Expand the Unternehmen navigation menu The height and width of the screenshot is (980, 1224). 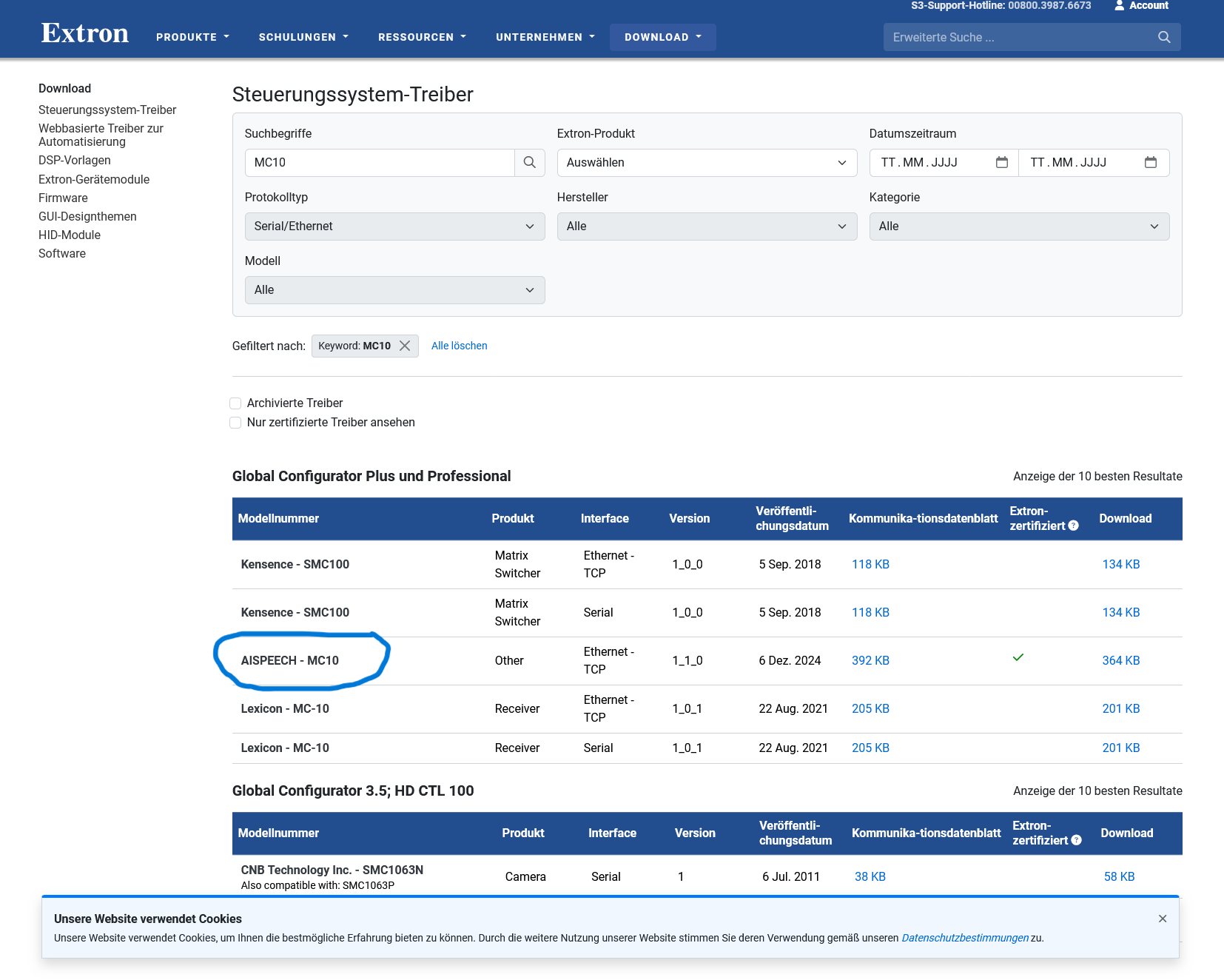(x=545, y=37)
